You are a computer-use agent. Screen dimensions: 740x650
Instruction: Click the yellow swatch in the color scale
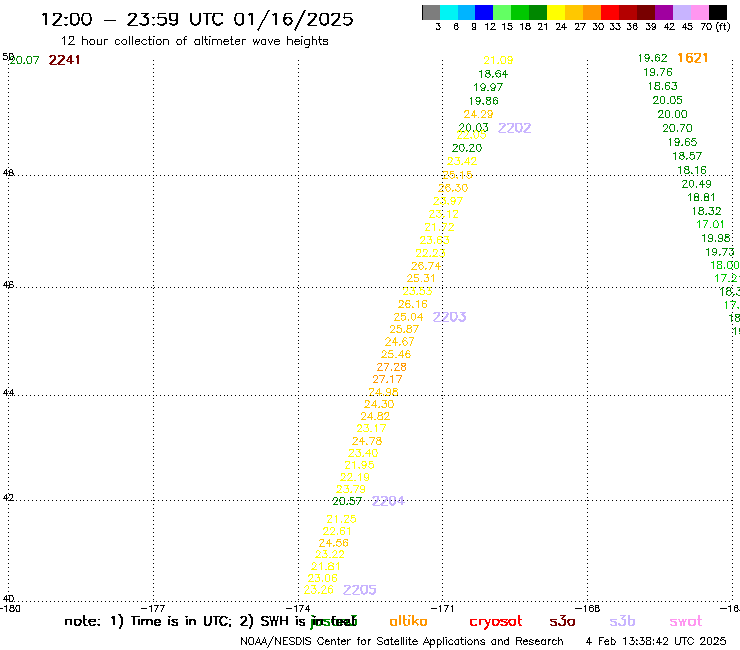coord(556,12)
